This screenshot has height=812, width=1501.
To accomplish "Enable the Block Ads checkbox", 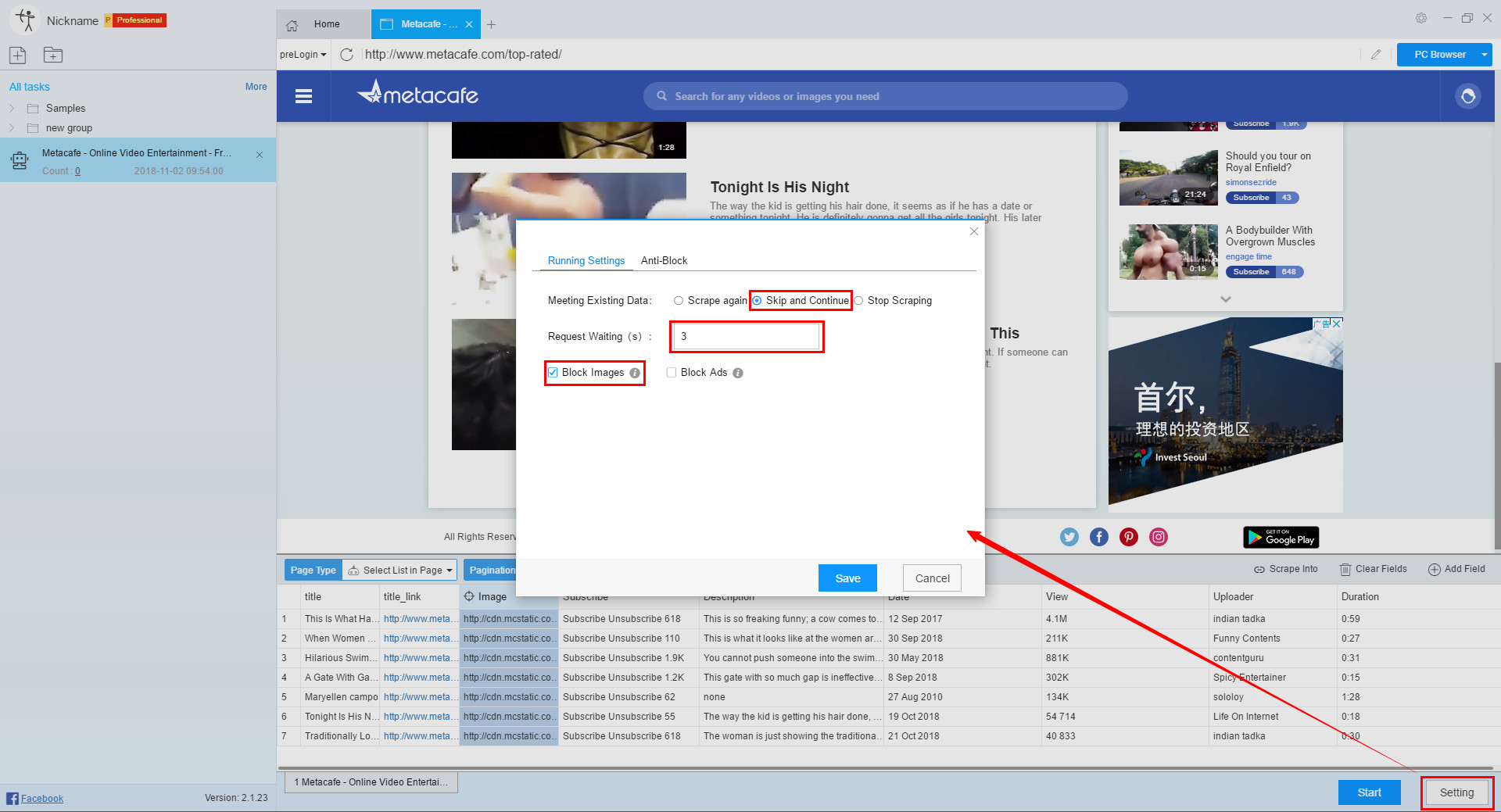I will point(672,373).
